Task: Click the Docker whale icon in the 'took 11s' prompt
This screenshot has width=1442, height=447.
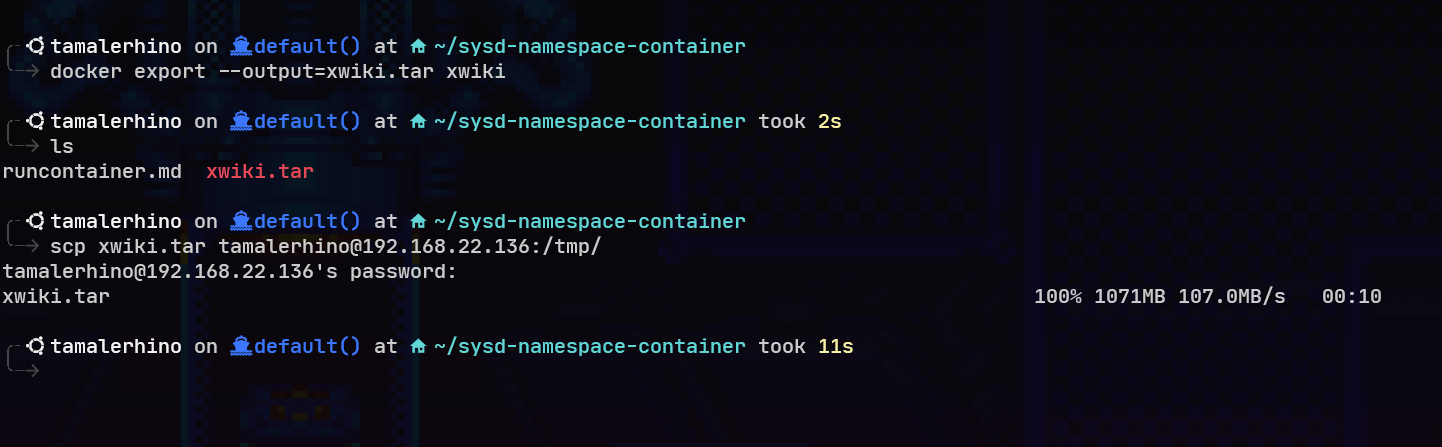Action: 240,346
